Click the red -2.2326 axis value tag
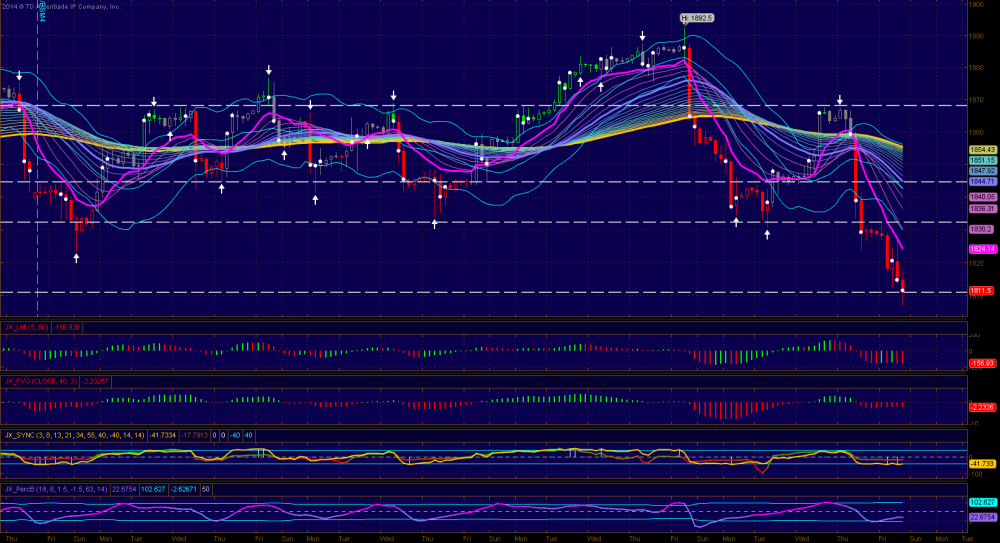 coord(982,407)
